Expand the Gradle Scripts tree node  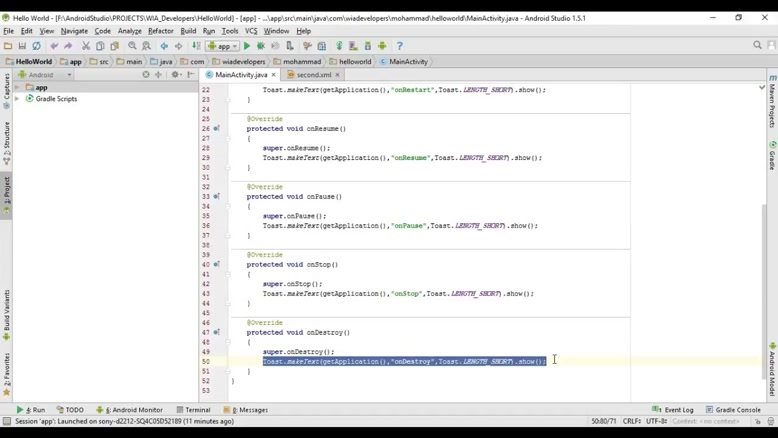click(x=17, y=99)
